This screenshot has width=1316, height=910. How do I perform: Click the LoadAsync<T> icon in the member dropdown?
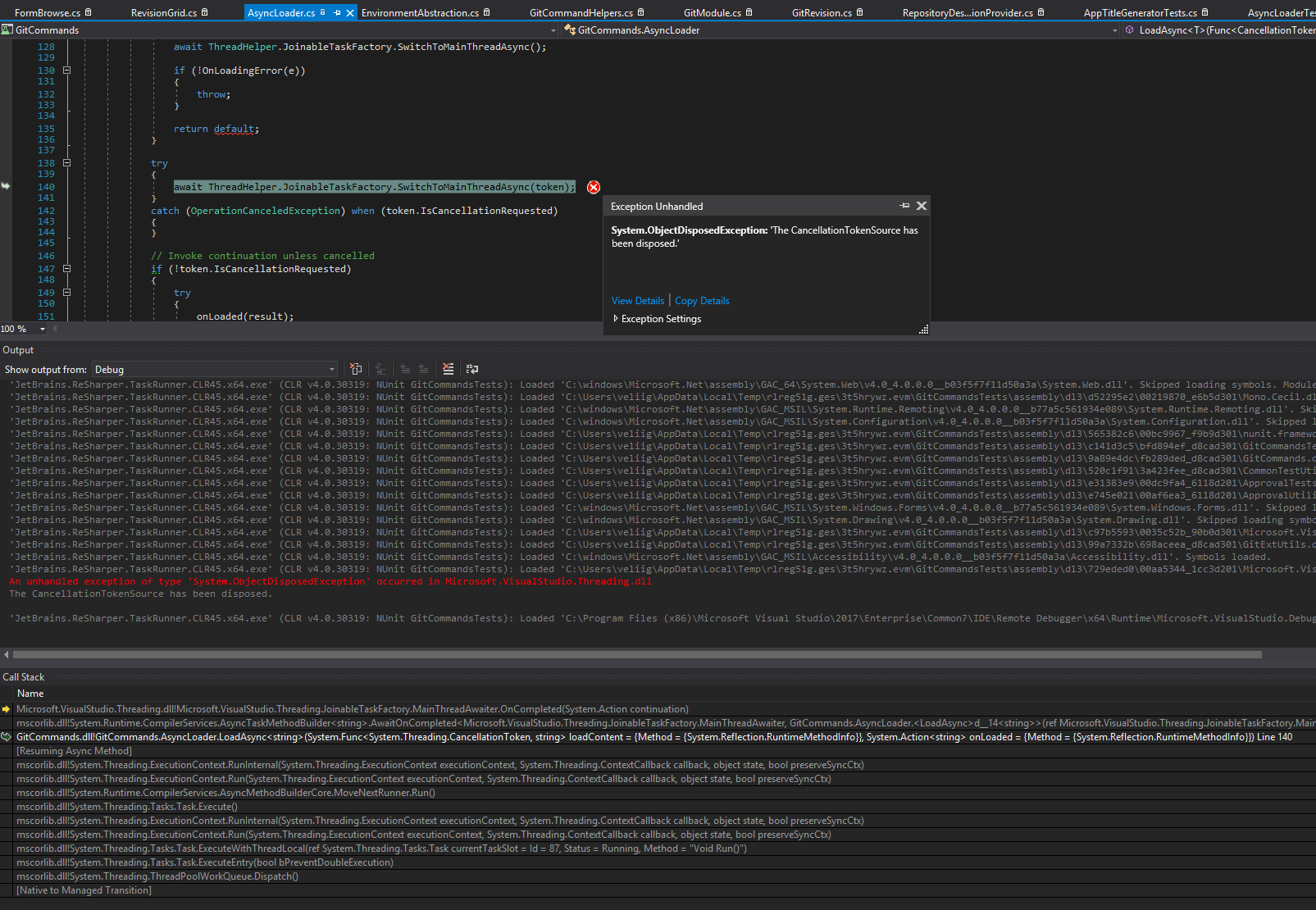(1129, 30)
